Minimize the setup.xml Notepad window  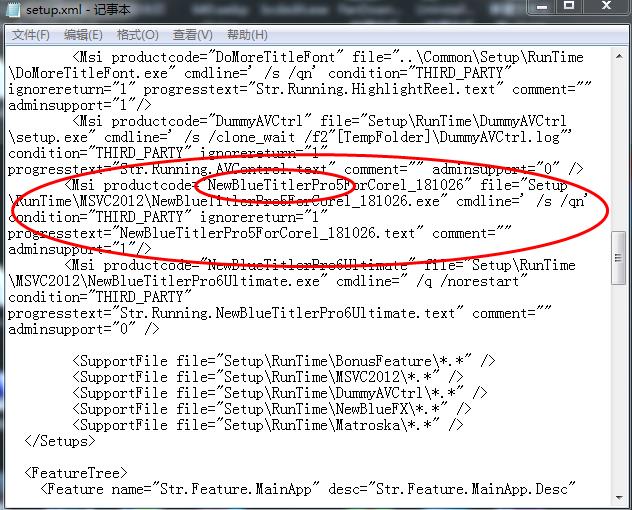542,6
